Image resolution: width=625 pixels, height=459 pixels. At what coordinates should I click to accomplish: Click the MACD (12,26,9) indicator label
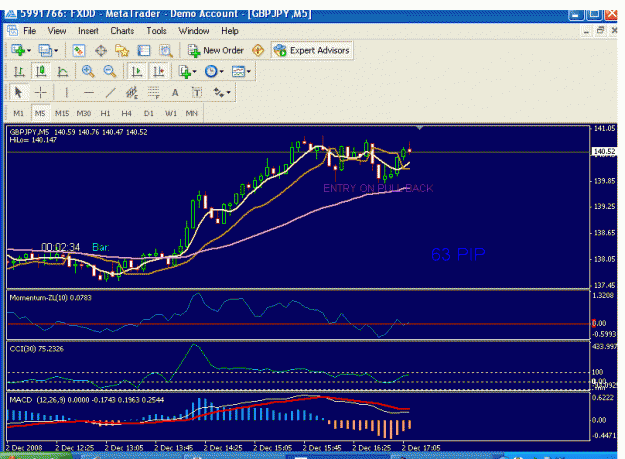coord(86,400)
